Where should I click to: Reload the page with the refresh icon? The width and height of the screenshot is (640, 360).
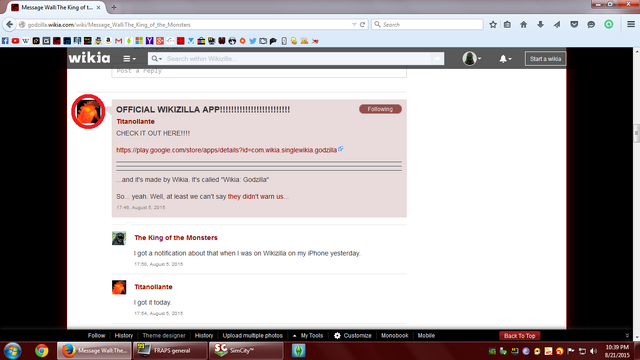[x=362, y=24]
